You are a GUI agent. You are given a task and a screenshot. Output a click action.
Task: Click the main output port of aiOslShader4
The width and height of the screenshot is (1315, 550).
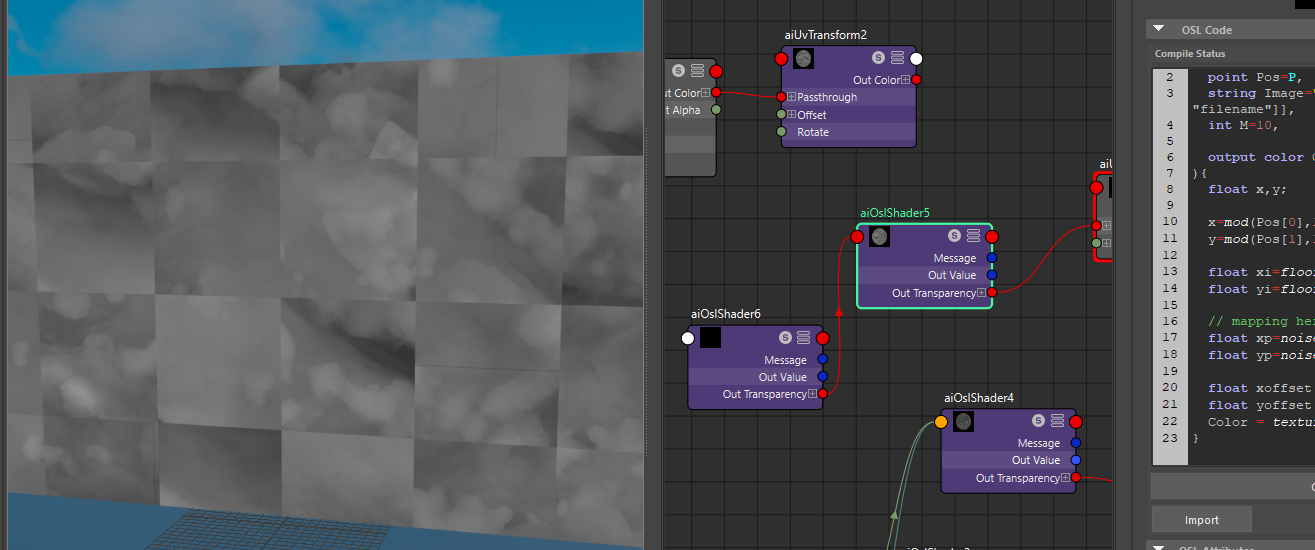(x=1076, y=422)
